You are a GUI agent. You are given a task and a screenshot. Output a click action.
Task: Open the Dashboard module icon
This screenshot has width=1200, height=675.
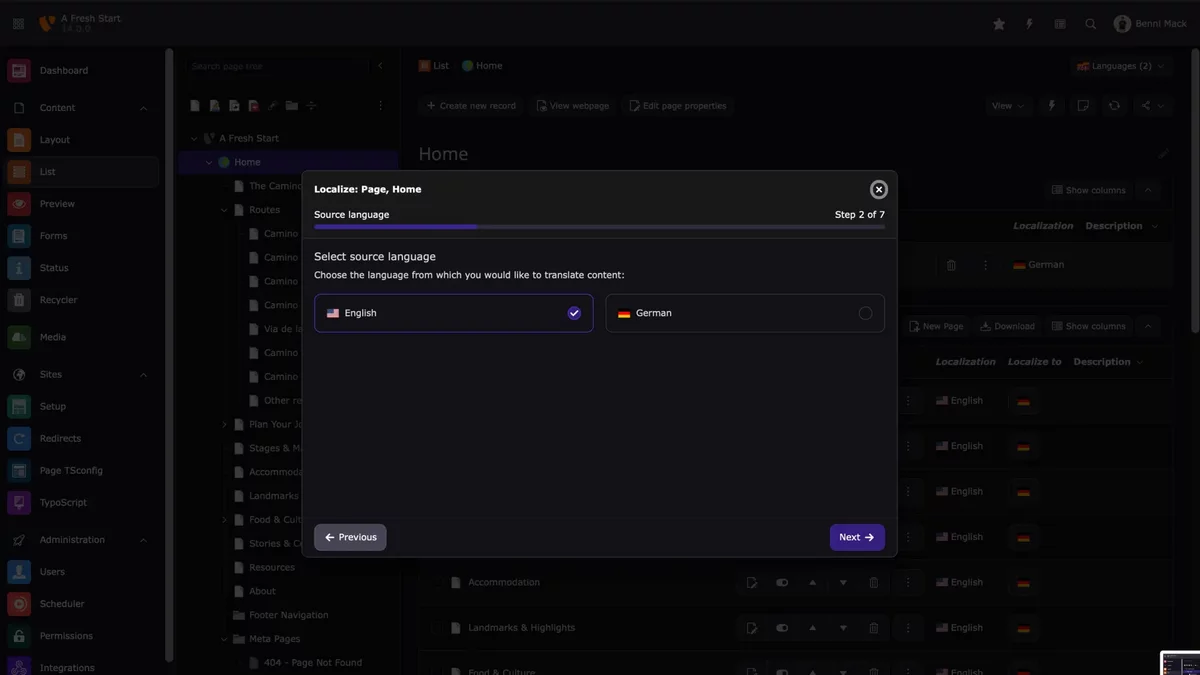(19, 71)
